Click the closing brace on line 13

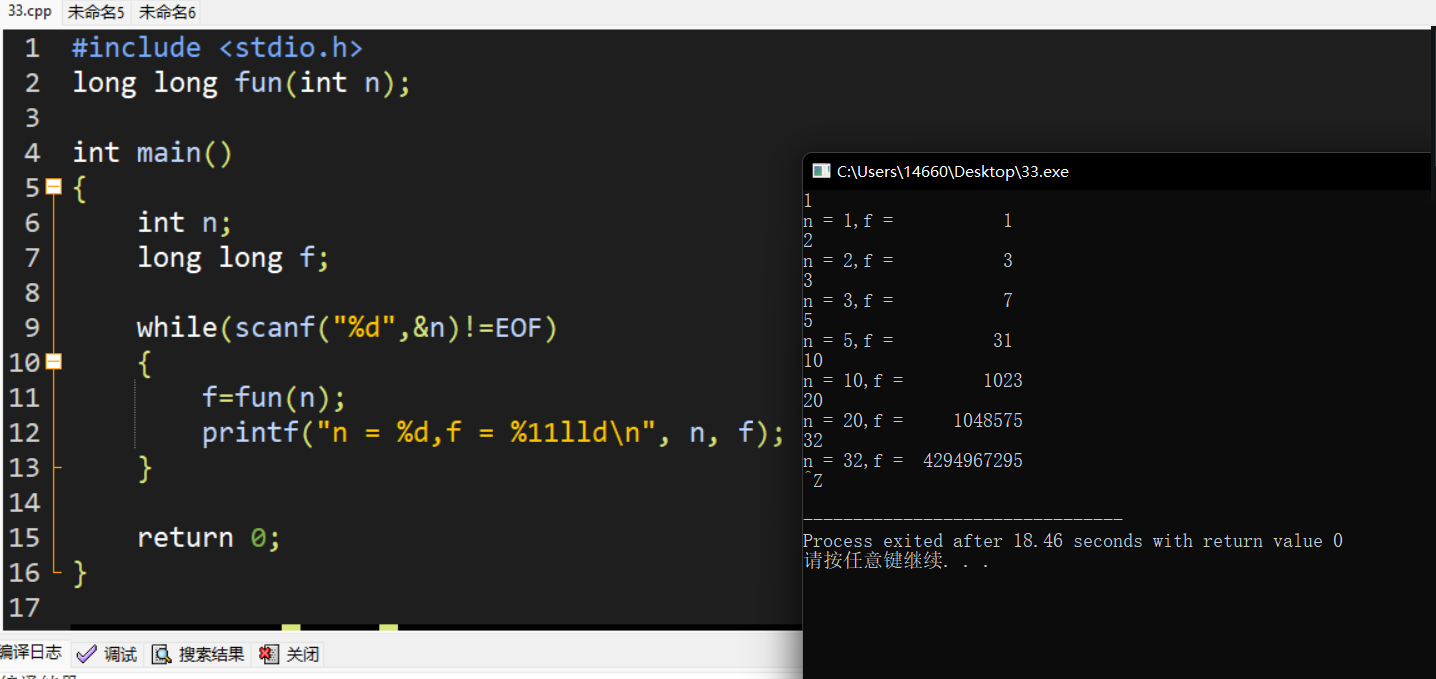click(145, 468)
